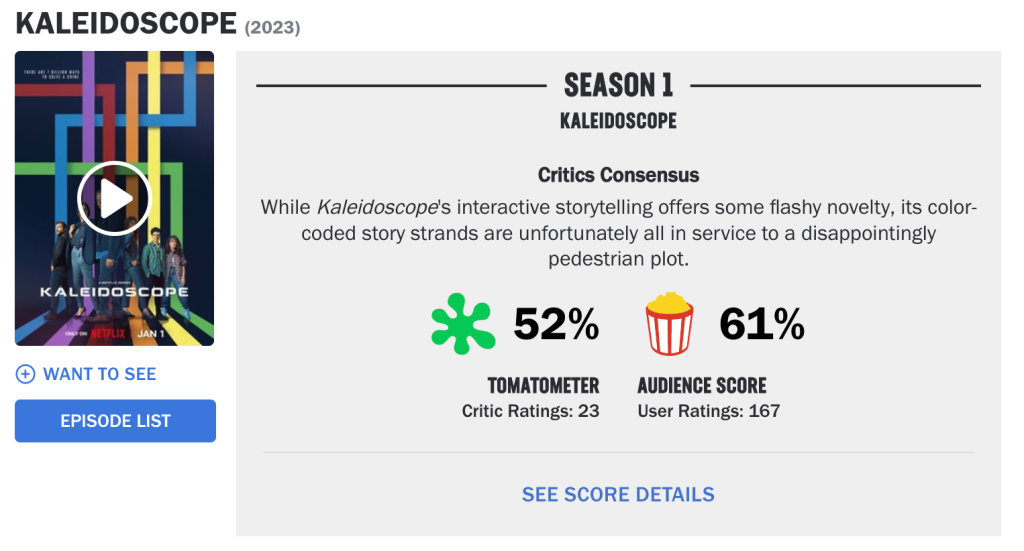Click the plus icon beside Want to See

[x=26, y=374]
